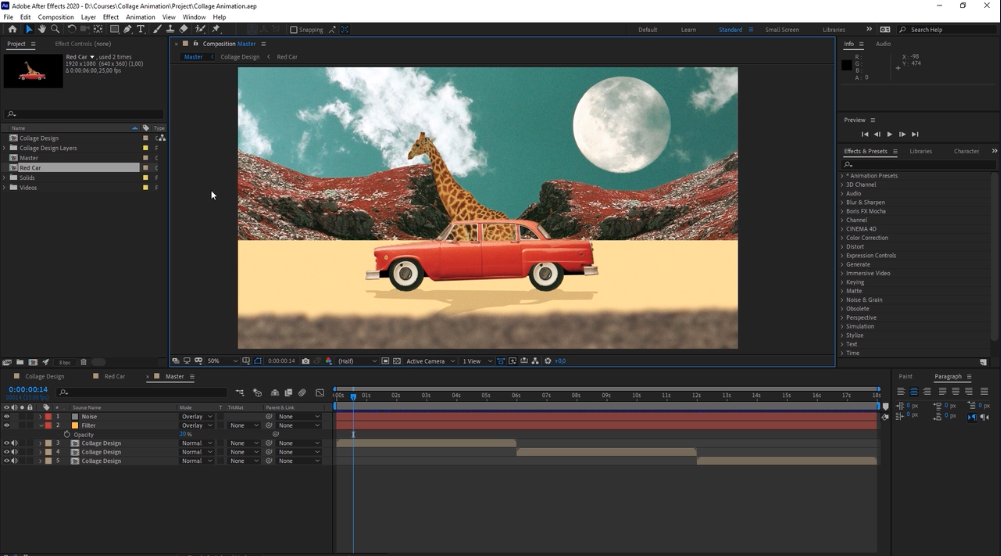Click the yellow label swatch of Red Car
Screen dimensions: 1001x556
(146, 168)
